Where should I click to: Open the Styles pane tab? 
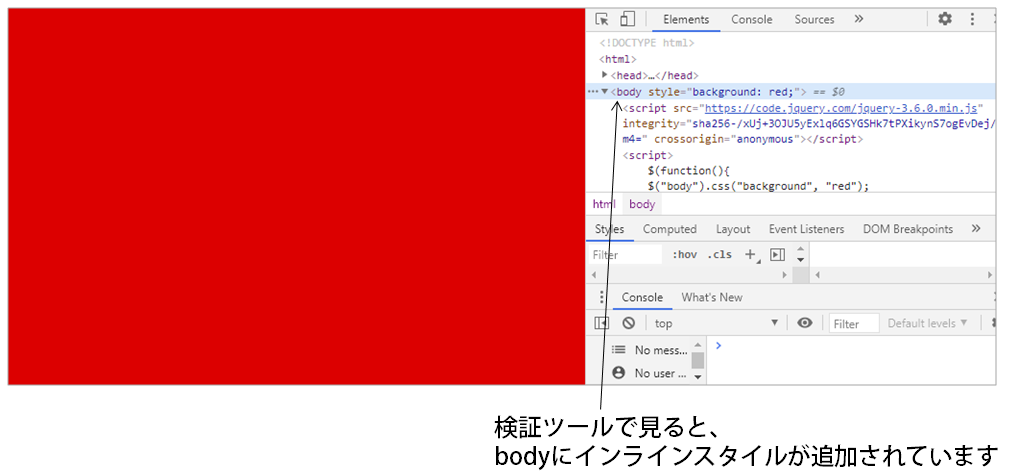(x=609, y=229)
